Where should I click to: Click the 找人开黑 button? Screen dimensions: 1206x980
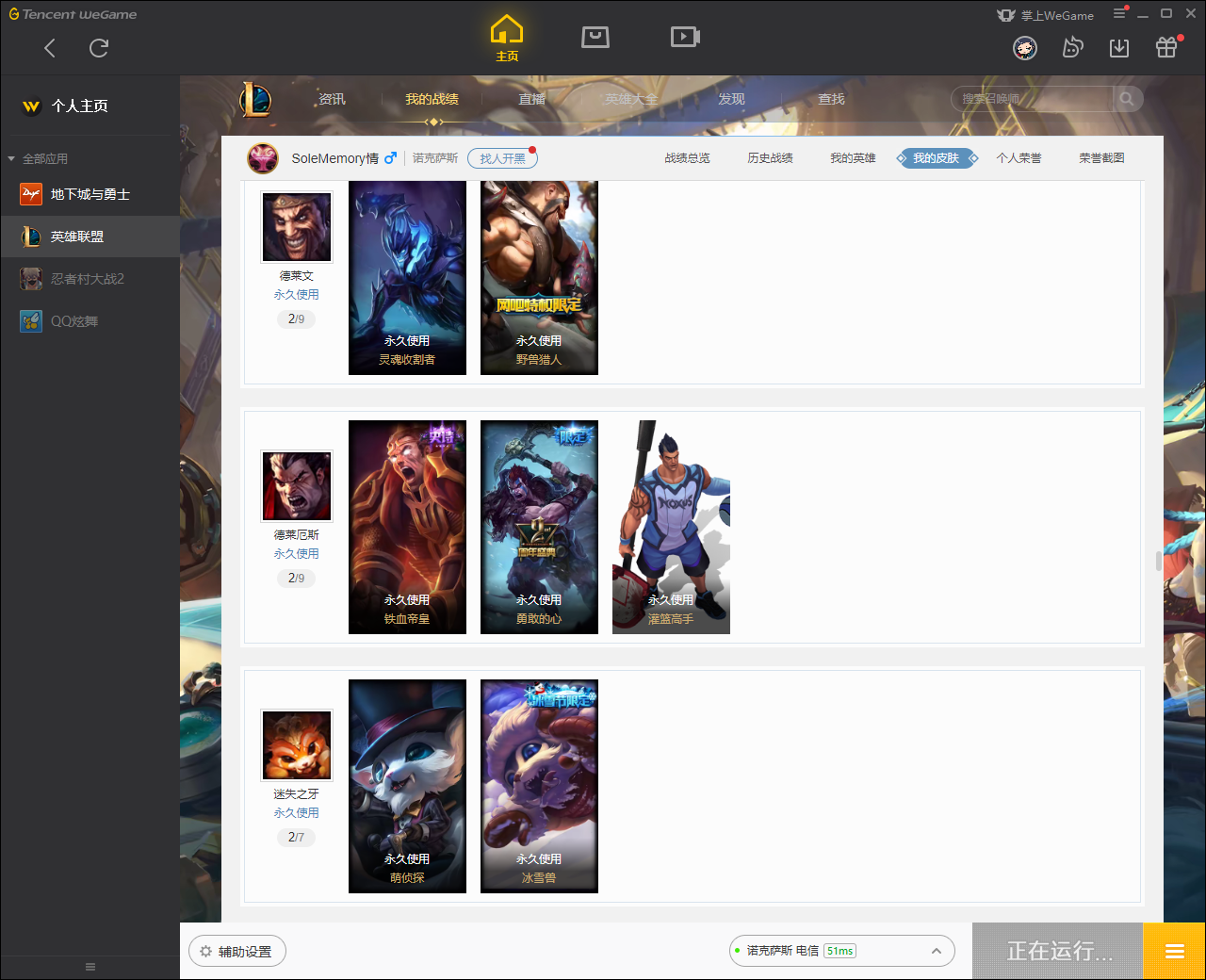502,158
